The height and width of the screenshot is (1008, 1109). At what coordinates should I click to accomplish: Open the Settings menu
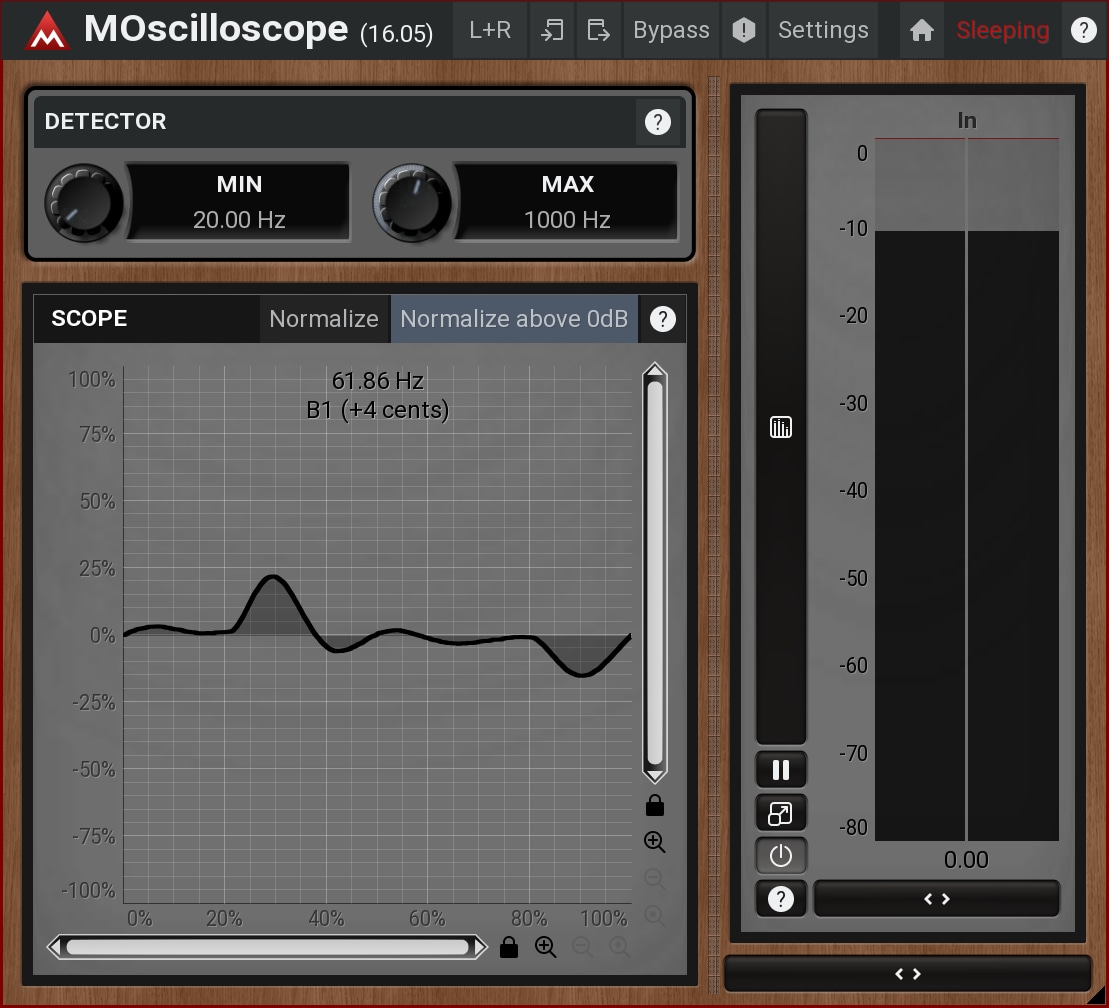(x=823, y=30)
